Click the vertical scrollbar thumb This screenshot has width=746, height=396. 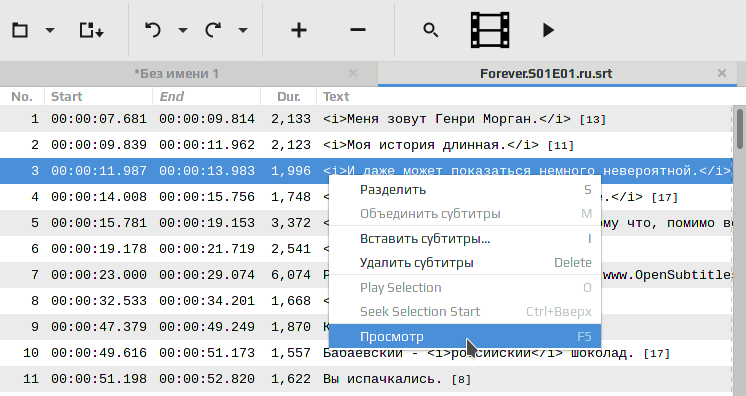pos(740,129)
